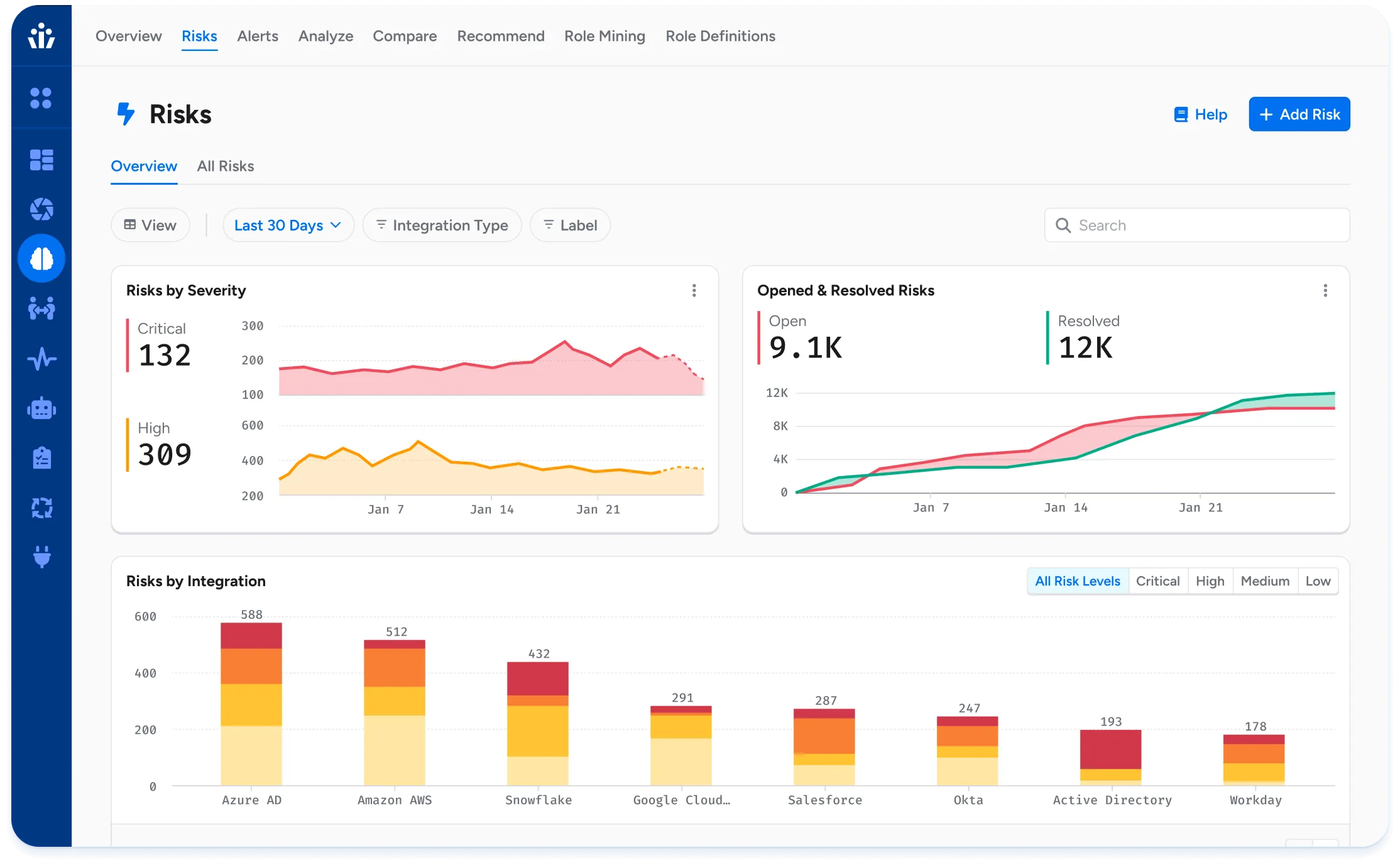This screenshot has width=1400, height=865.
Task: Click the dashboard grid sidebar icon
Action: (x=41, y=160)
